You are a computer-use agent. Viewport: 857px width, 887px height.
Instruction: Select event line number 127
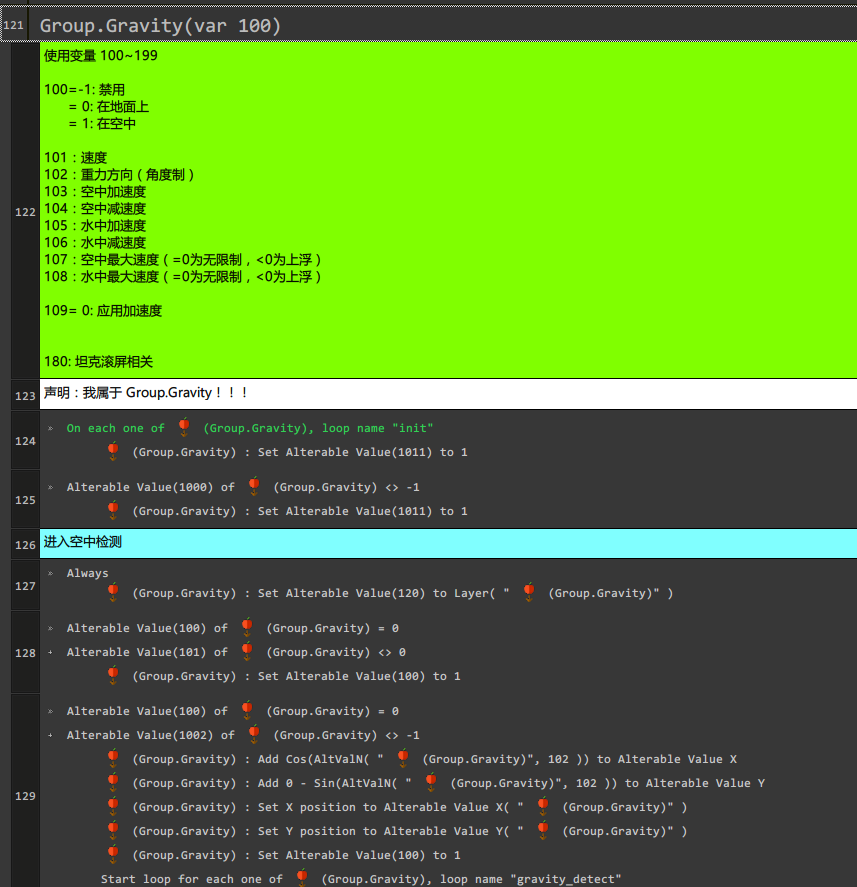(25, 585)
